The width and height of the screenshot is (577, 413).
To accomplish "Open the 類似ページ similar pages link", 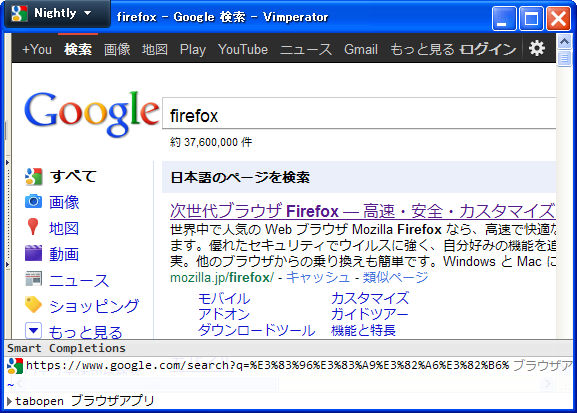I will (396, 277).
